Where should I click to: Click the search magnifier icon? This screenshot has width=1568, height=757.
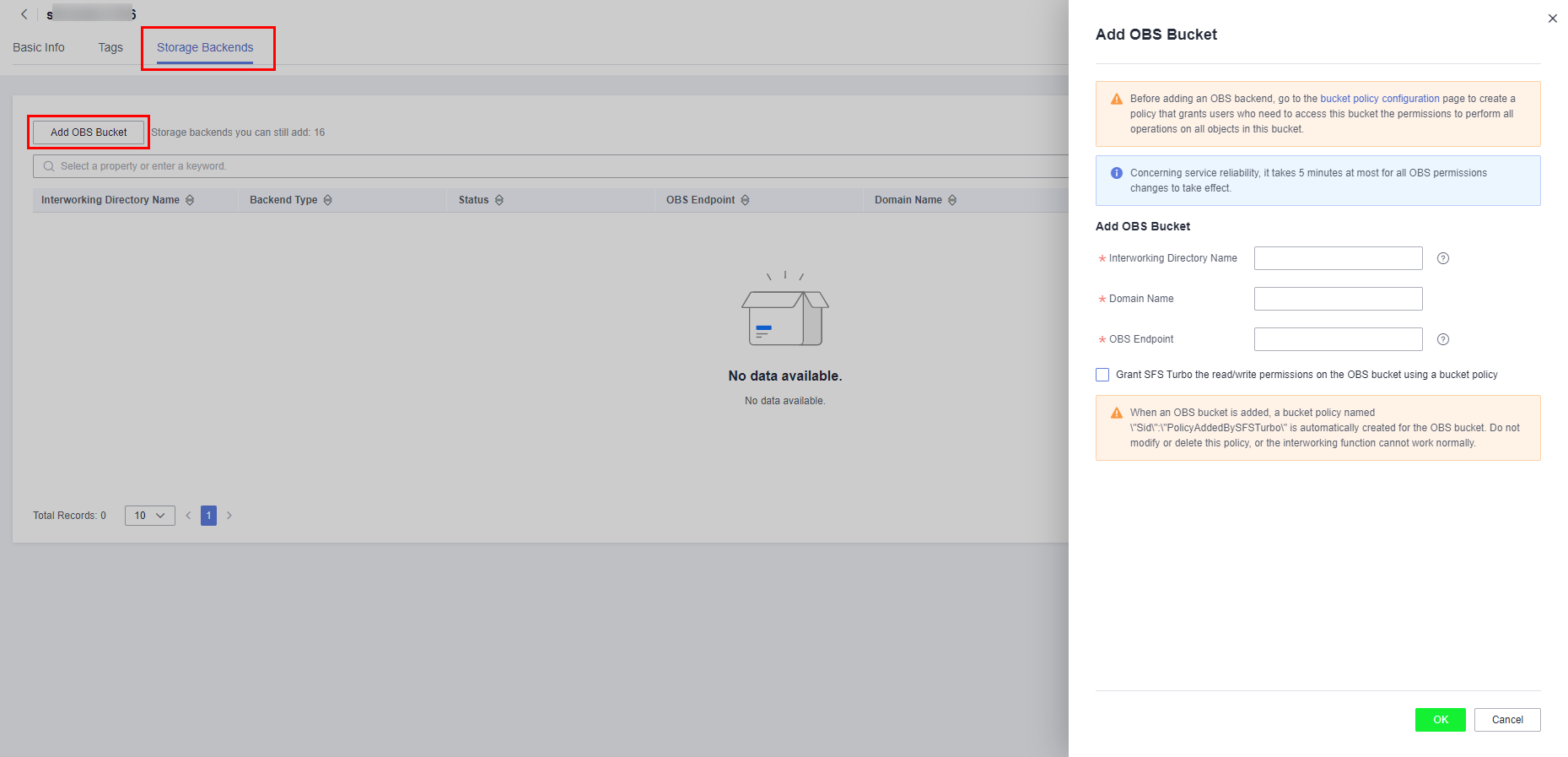pyautogui.click(x=49, y=166)
